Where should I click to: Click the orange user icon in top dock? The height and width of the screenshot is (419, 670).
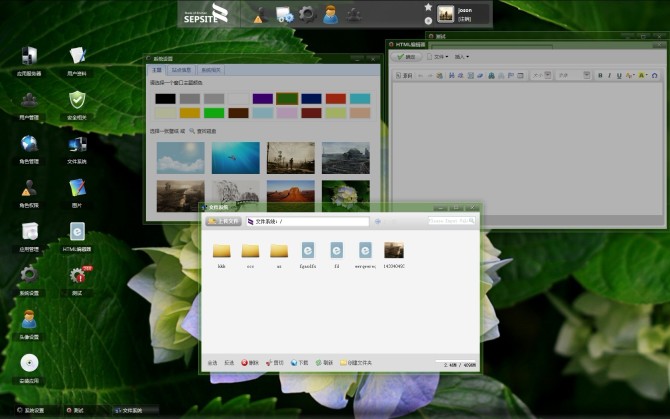click(331, 14)
